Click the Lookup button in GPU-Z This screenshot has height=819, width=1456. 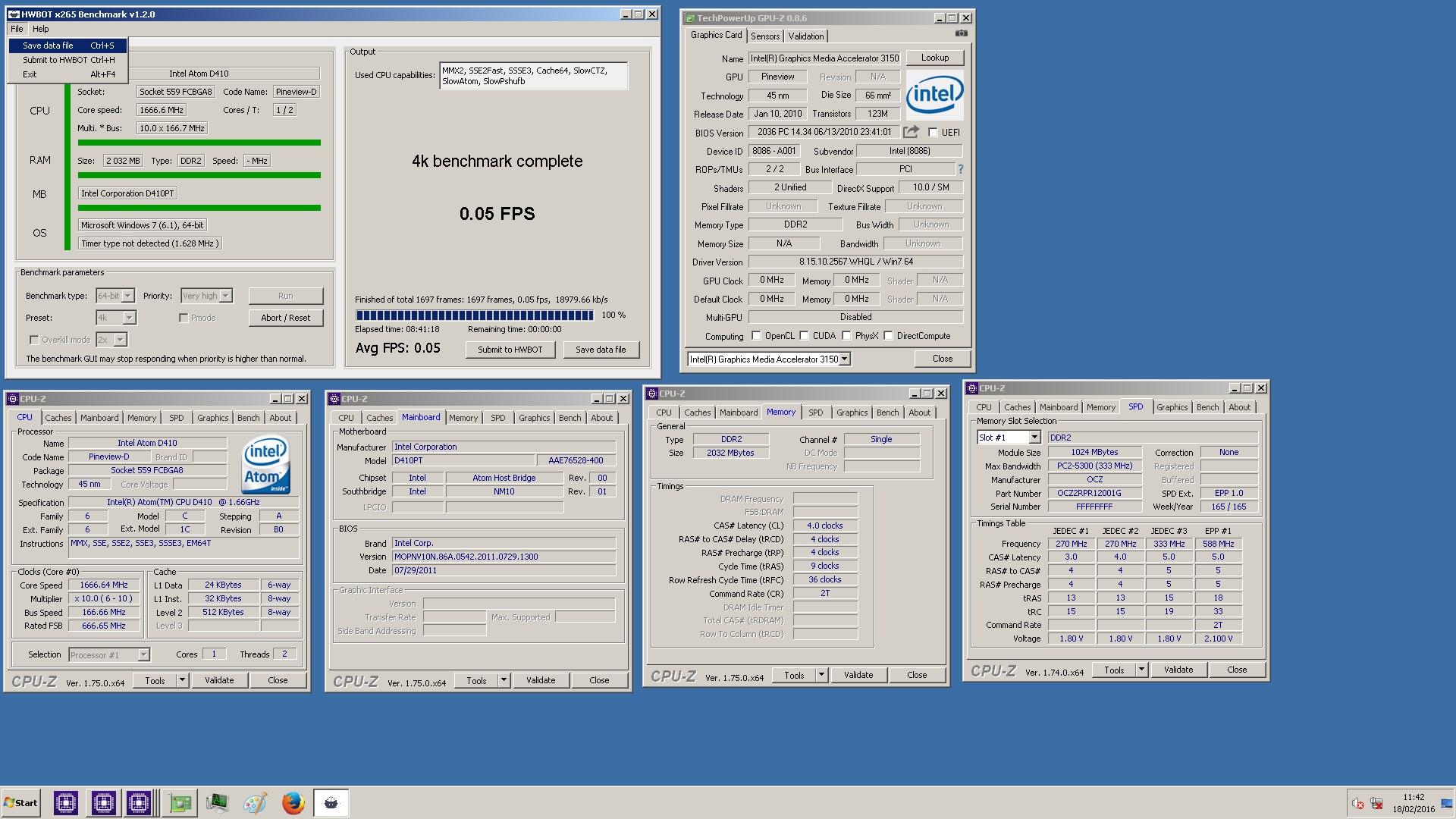(934, 58)
